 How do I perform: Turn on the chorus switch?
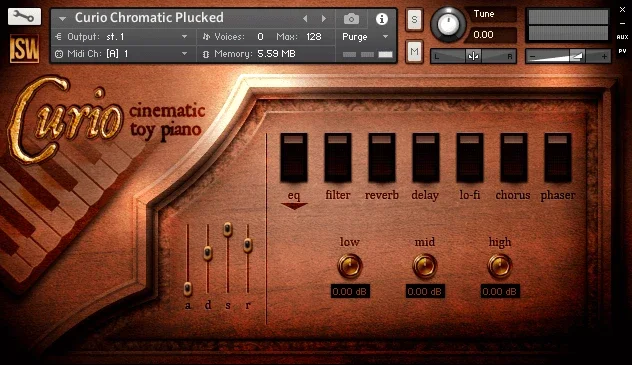(514, 158)
